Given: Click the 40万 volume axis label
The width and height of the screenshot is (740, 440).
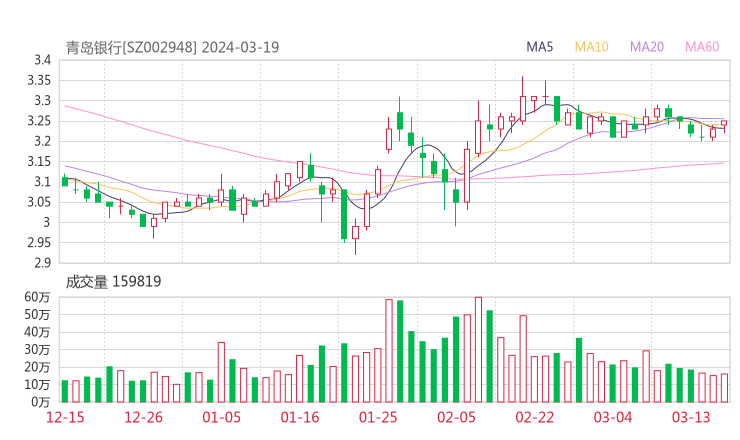Looking at the screenshot, I should (37, 332).
